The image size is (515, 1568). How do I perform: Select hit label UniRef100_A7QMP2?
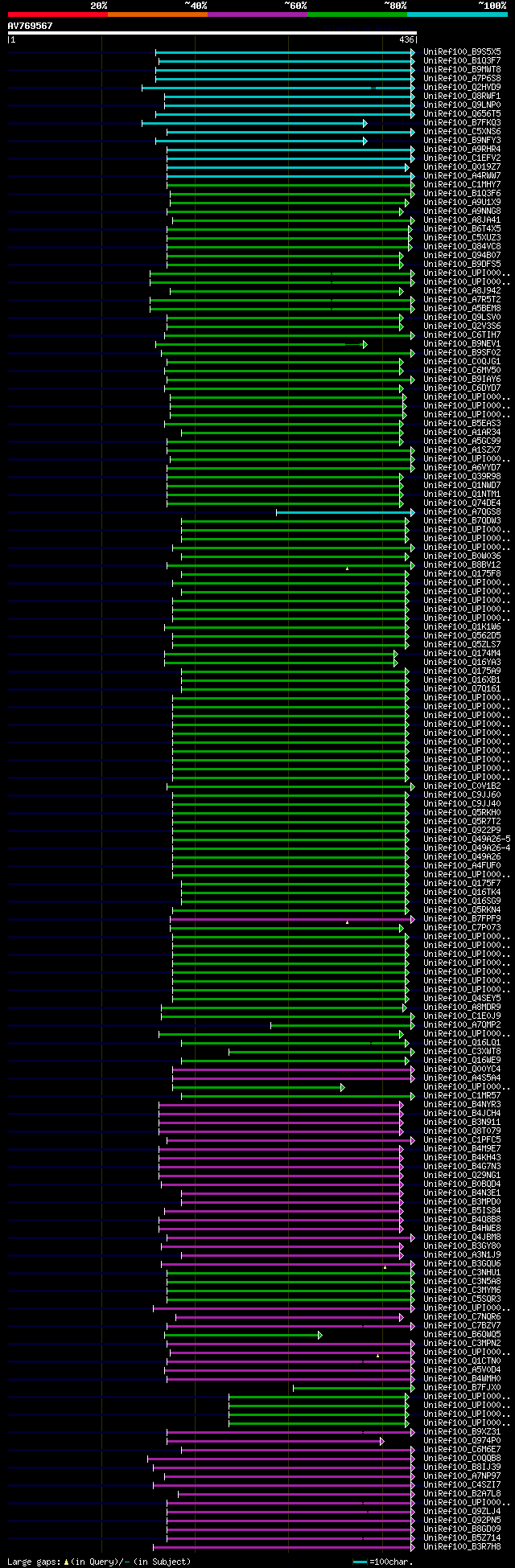(x=462, y=1024)
